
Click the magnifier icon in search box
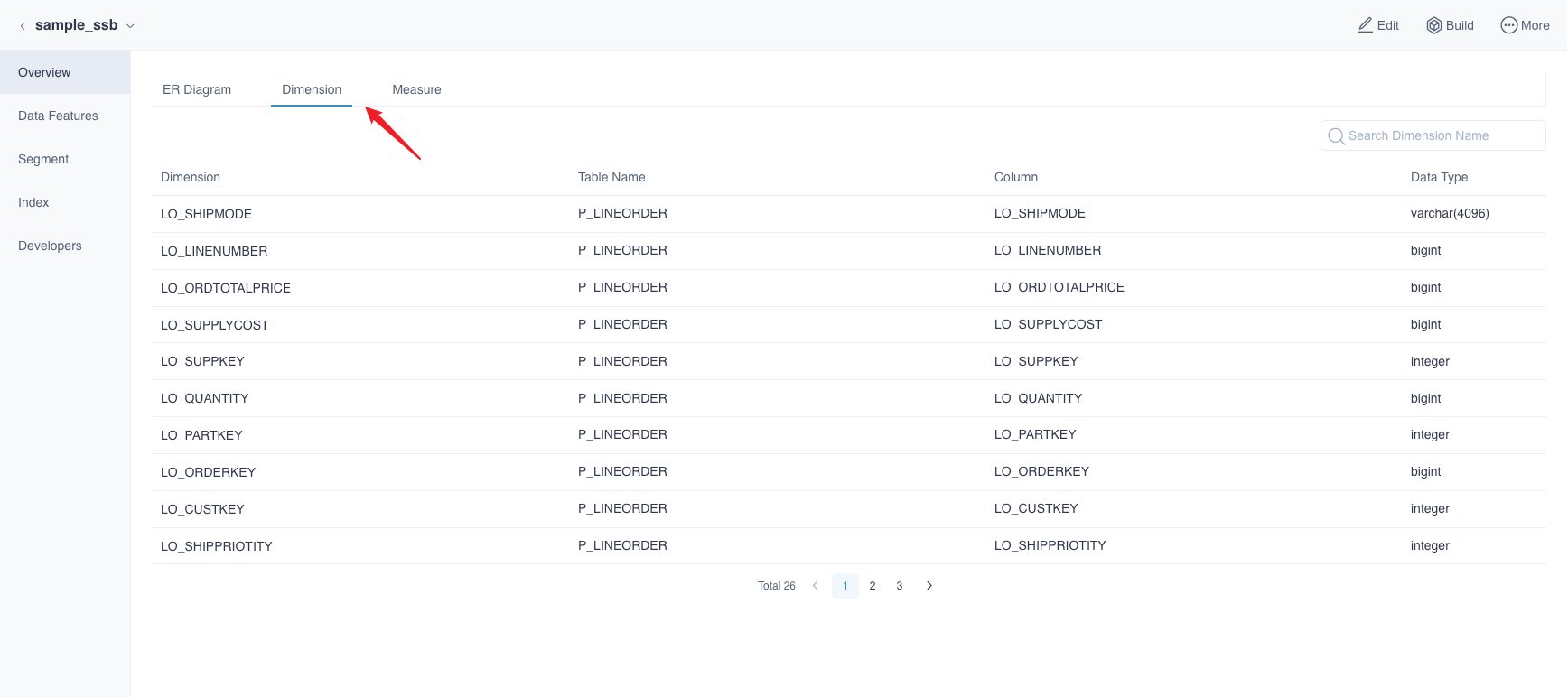click(x=1336, y=136)
